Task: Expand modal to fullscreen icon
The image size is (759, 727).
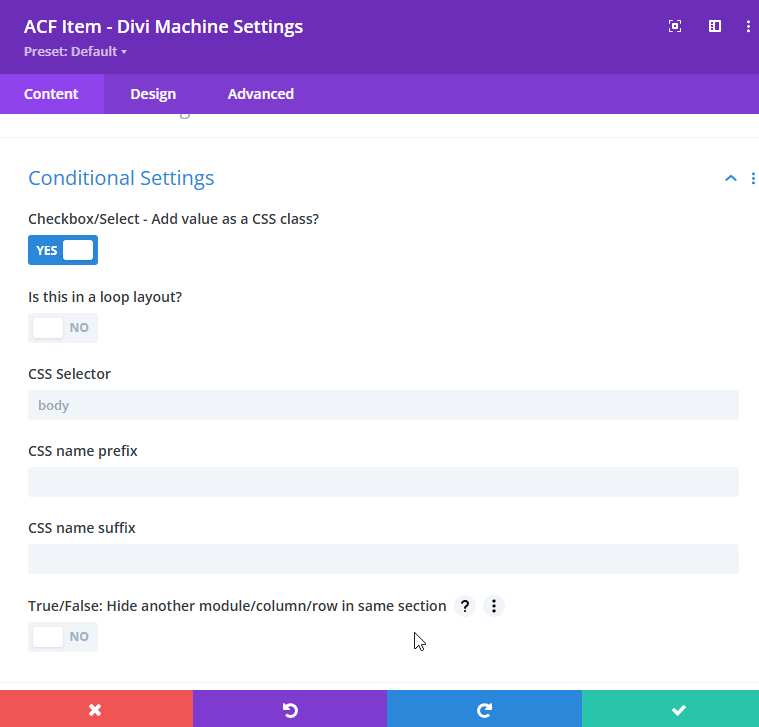Action: 675,26
